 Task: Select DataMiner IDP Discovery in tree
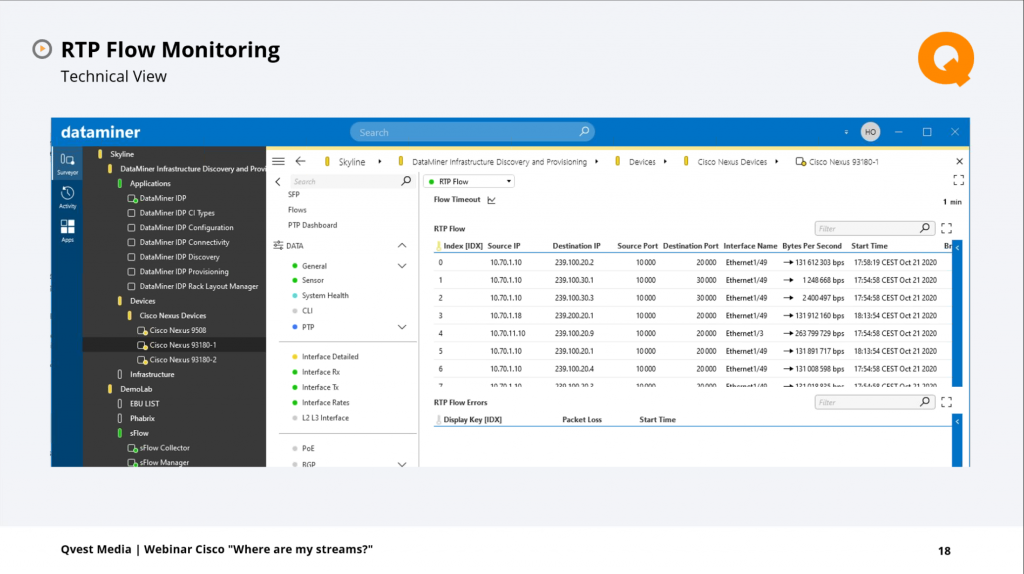pos(180,257)
